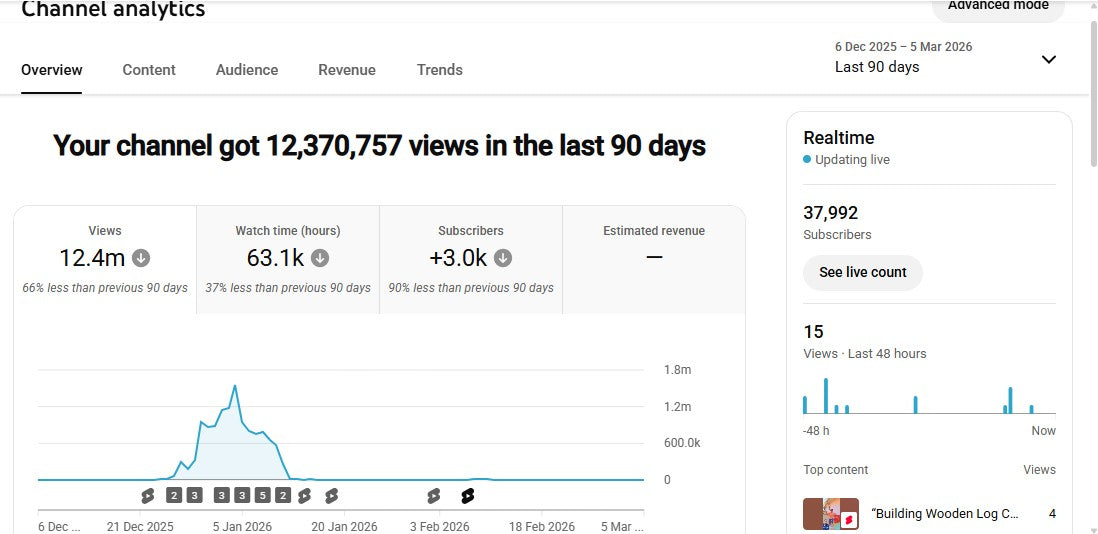Select the Estimated revenue metric card
Image resolution: width=1098 pixels, height=534 pixels.
pyautogui.click(x=654, y=259)
